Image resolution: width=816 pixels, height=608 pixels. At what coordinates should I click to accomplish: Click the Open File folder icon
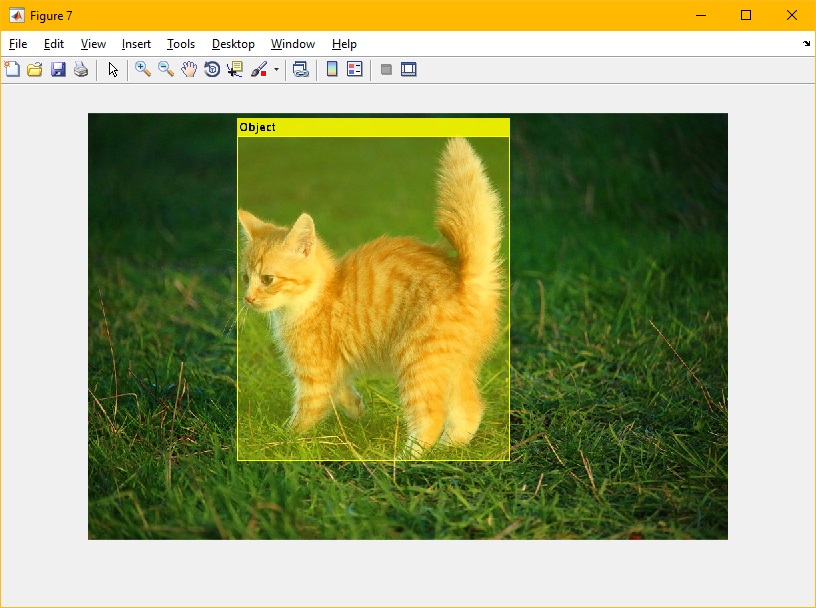coord(35,69)
